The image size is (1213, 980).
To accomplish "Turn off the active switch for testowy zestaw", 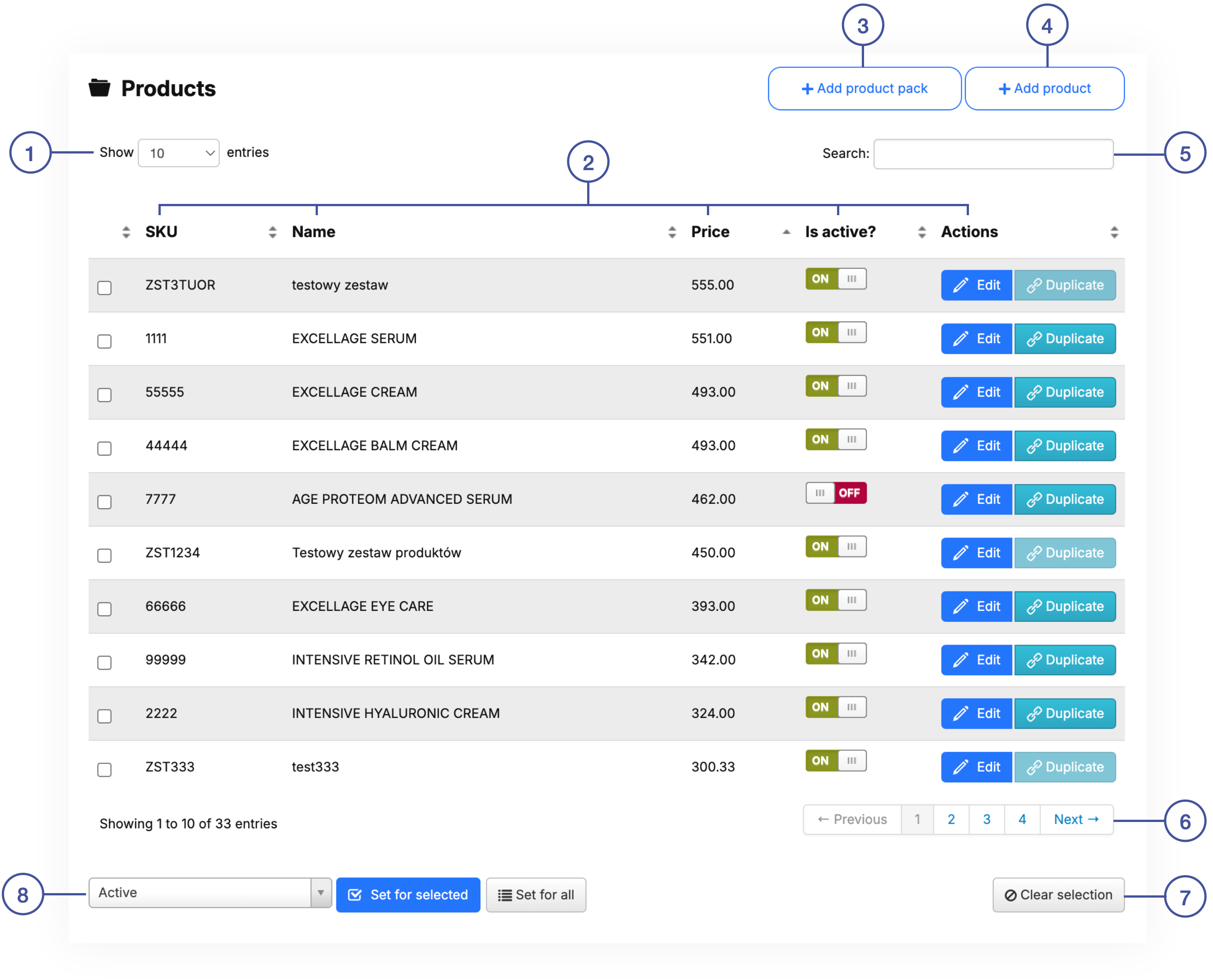I will (836, 279).
